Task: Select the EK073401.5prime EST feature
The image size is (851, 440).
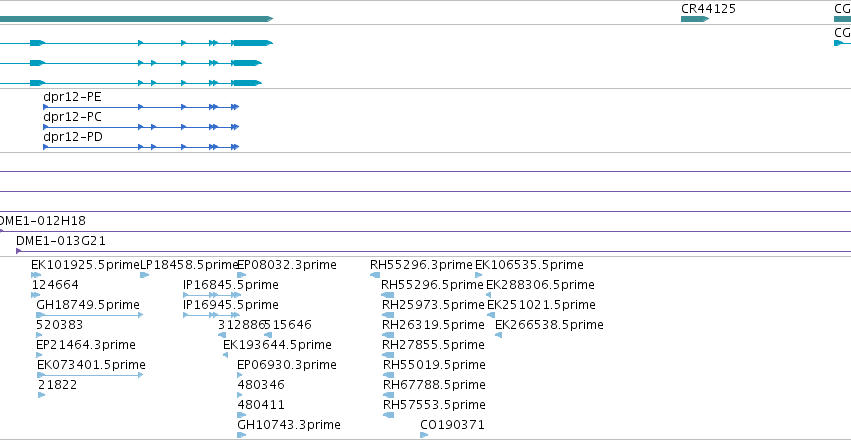Action: coord(90,375)
